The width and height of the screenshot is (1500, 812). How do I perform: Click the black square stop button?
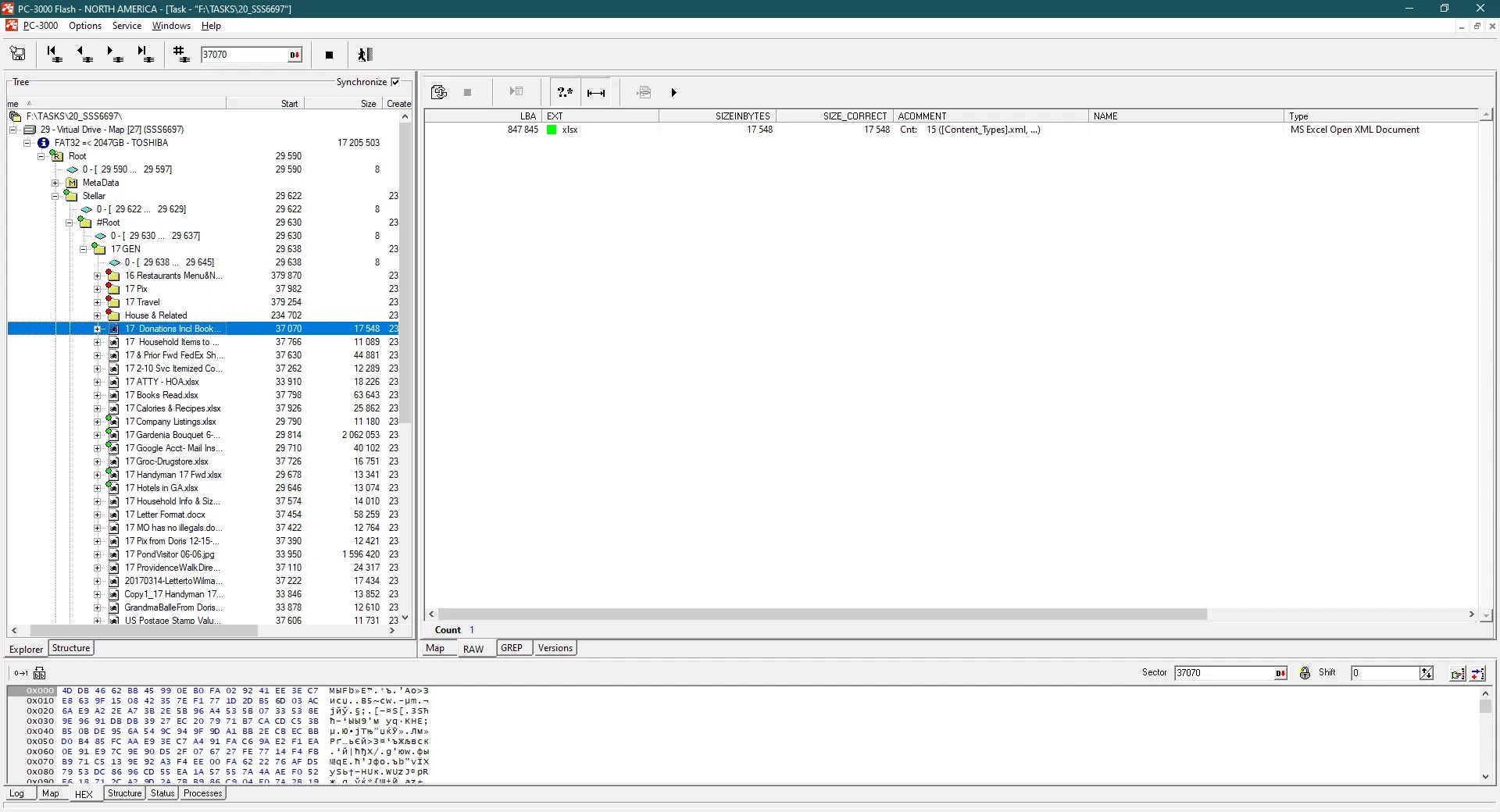[x=329, y=55]
